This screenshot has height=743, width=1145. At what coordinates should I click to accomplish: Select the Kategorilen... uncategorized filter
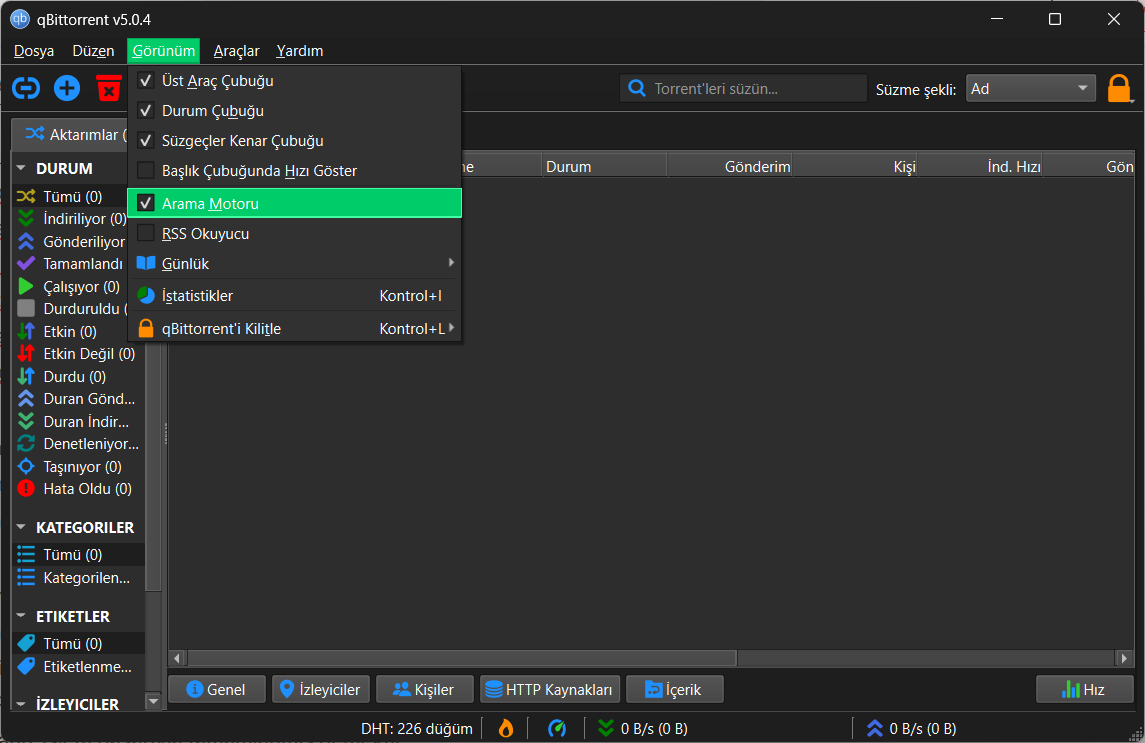[79, 577]
